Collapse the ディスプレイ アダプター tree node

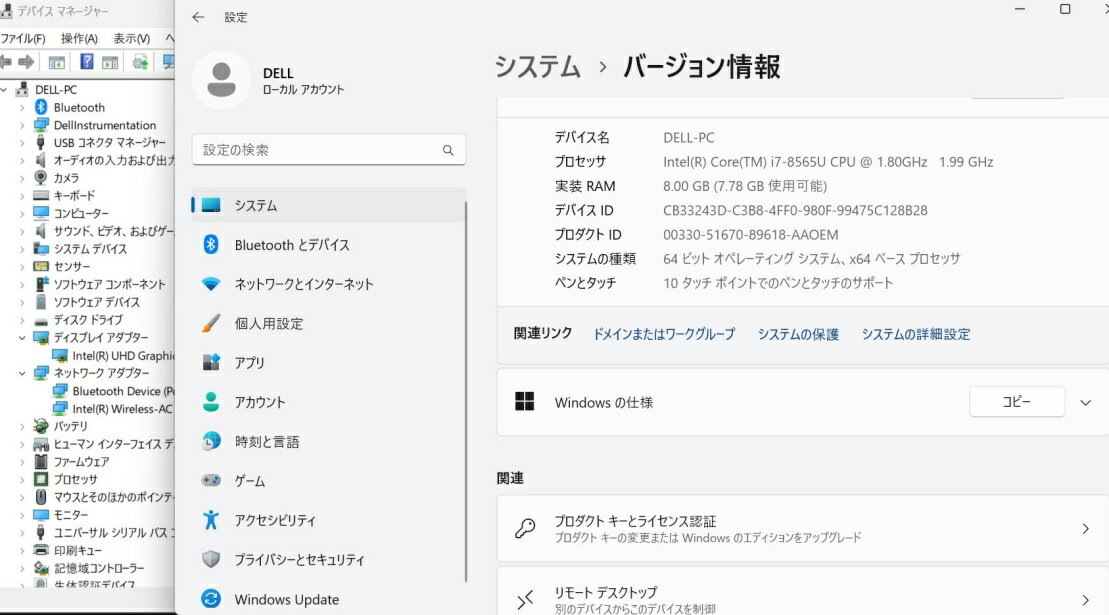click(x=23, y=338)
